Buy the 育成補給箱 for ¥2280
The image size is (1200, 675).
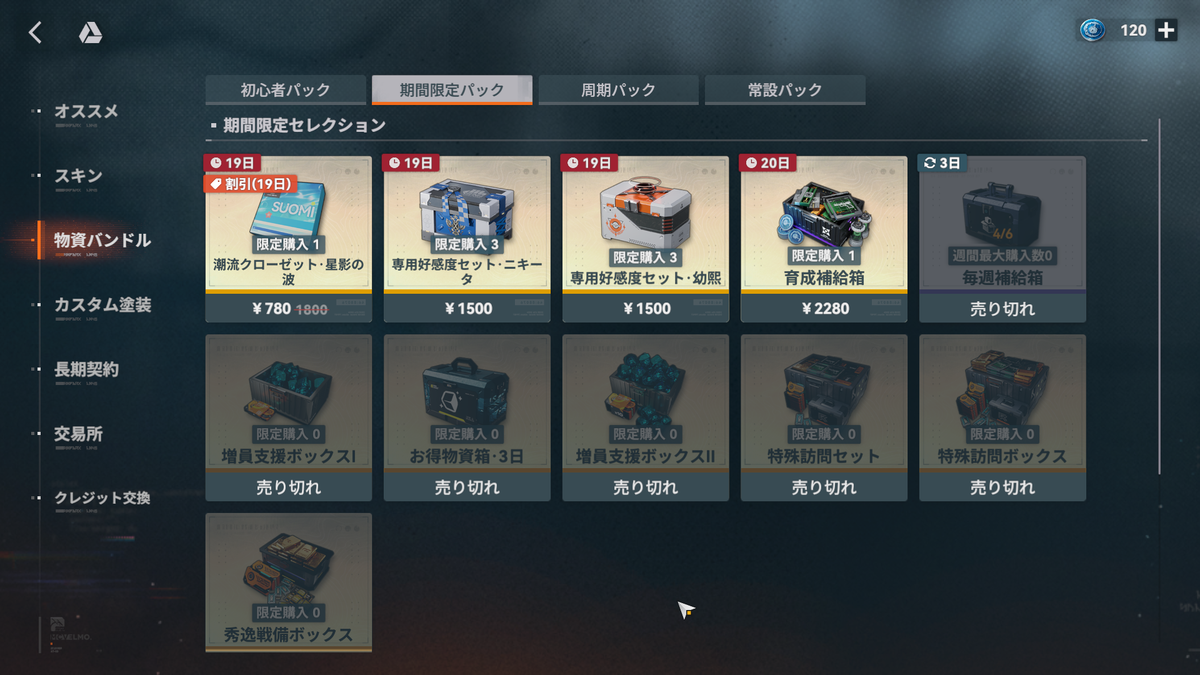[824, 308]
